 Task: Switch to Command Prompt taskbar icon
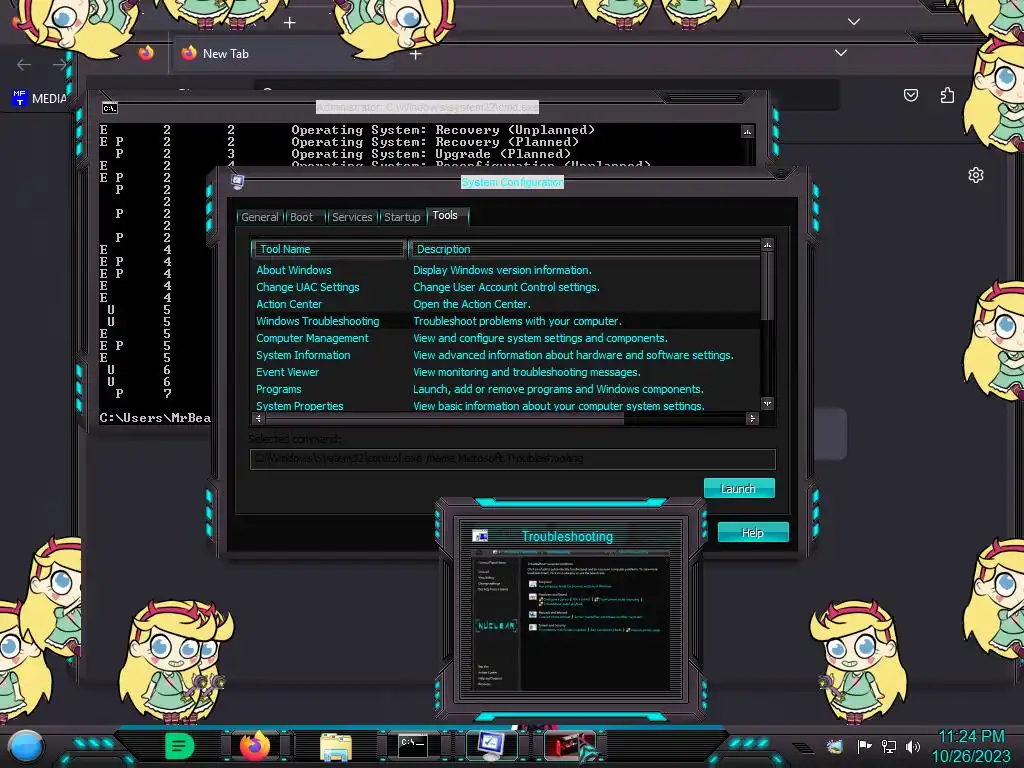pos(413,745)
